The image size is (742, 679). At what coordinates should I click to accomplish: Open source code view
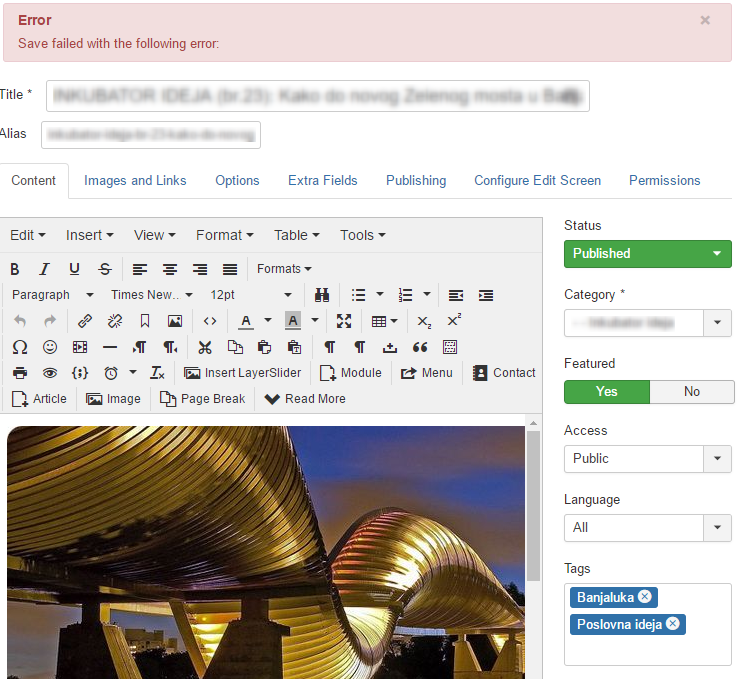(x=210, y=321)
